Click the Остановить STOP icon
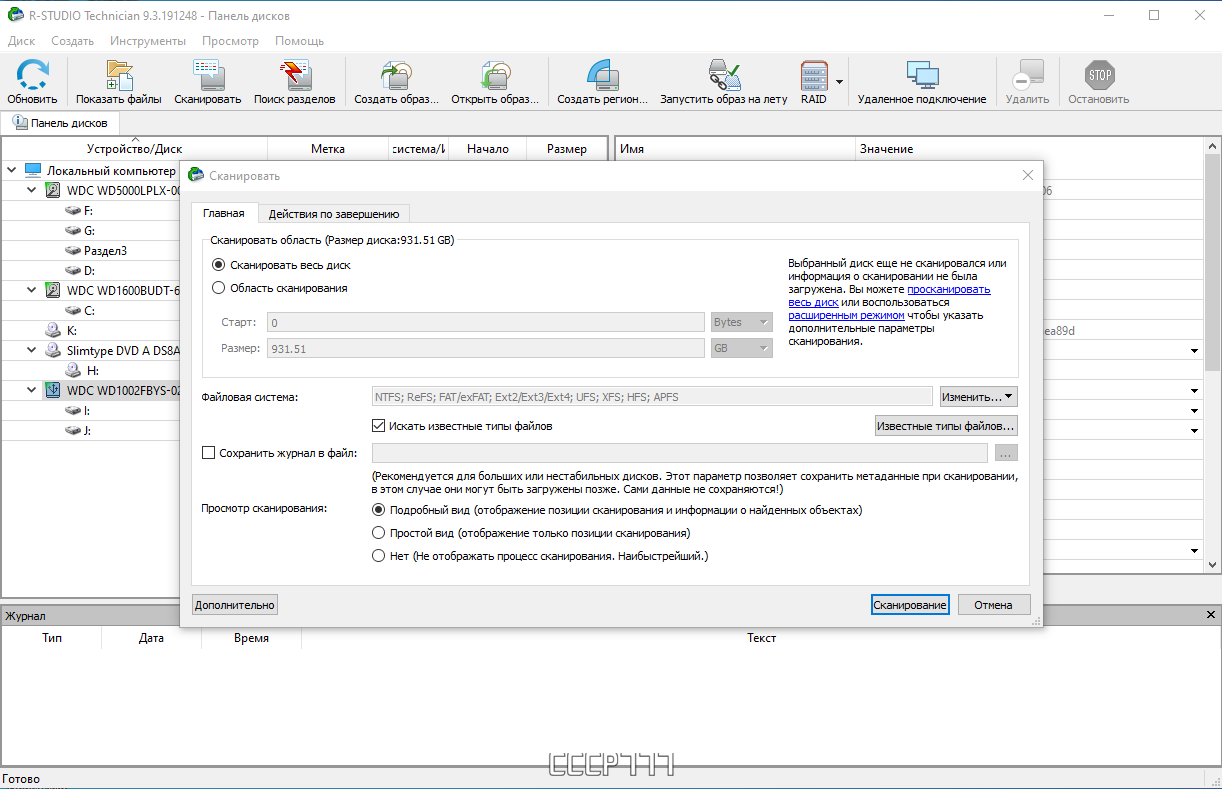This screenshot has width=1222, height=789. [1099, 76]
